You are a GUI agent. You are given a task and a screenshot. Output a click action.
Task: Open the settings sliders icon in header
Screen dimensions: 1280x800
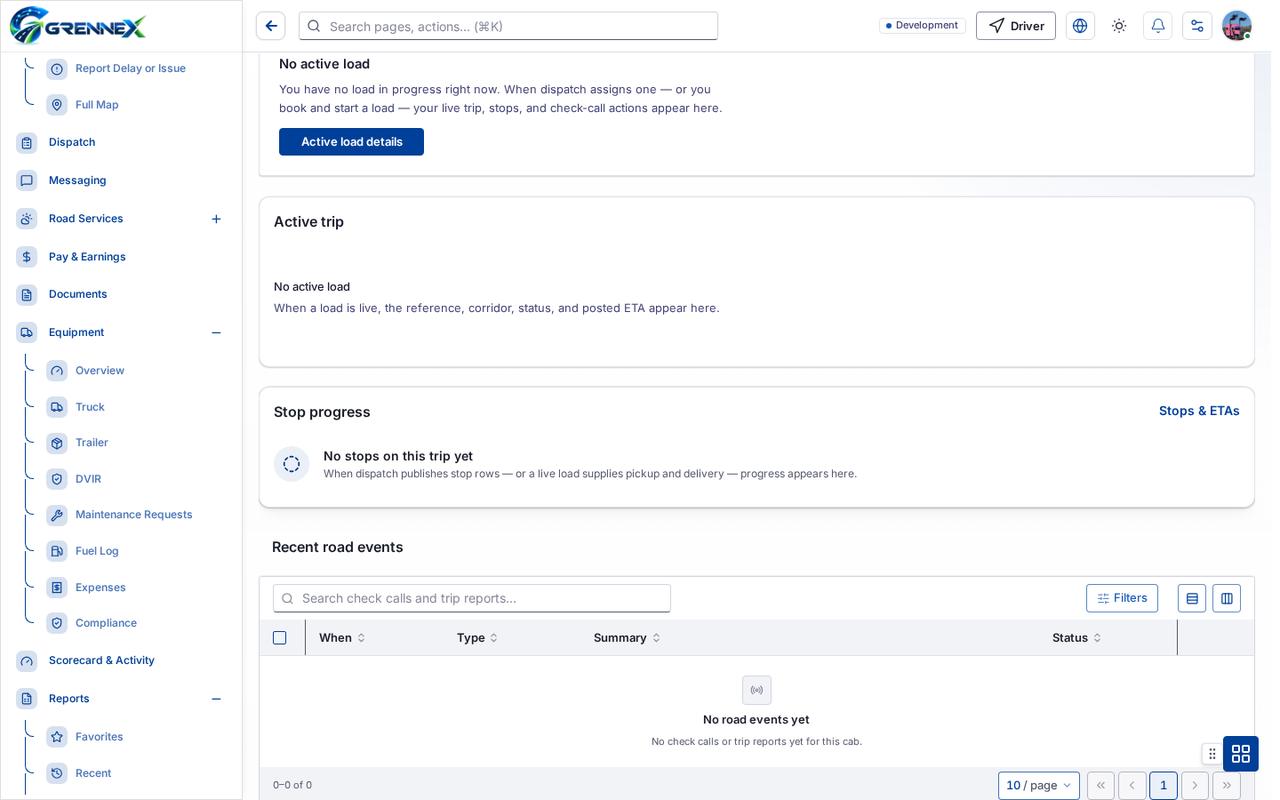1197,26
